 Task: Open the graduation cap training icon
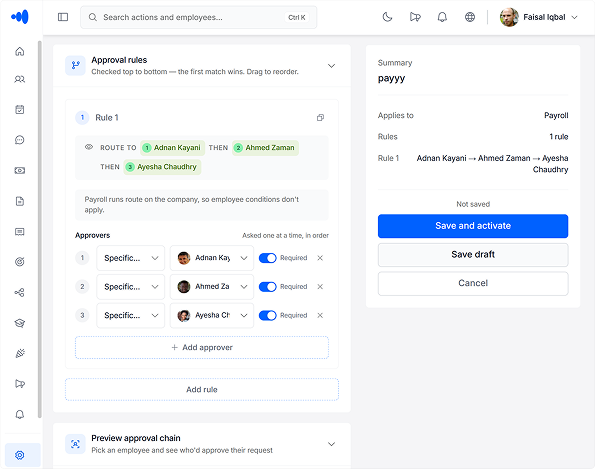pos(20,323)
